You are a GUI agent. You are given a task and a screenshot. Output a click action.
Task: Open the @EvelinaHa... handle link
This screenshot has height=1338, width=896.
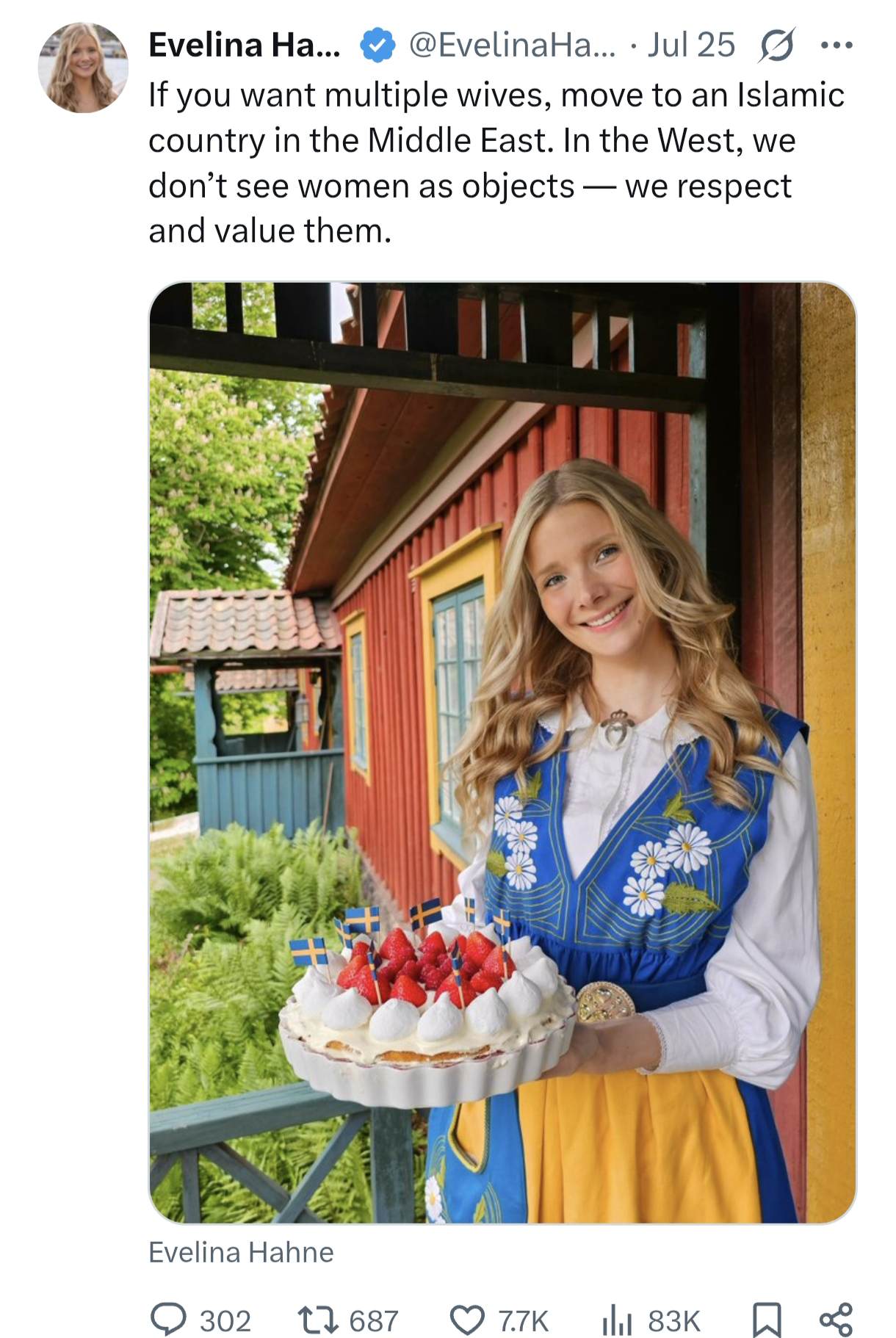coord(513,46)
